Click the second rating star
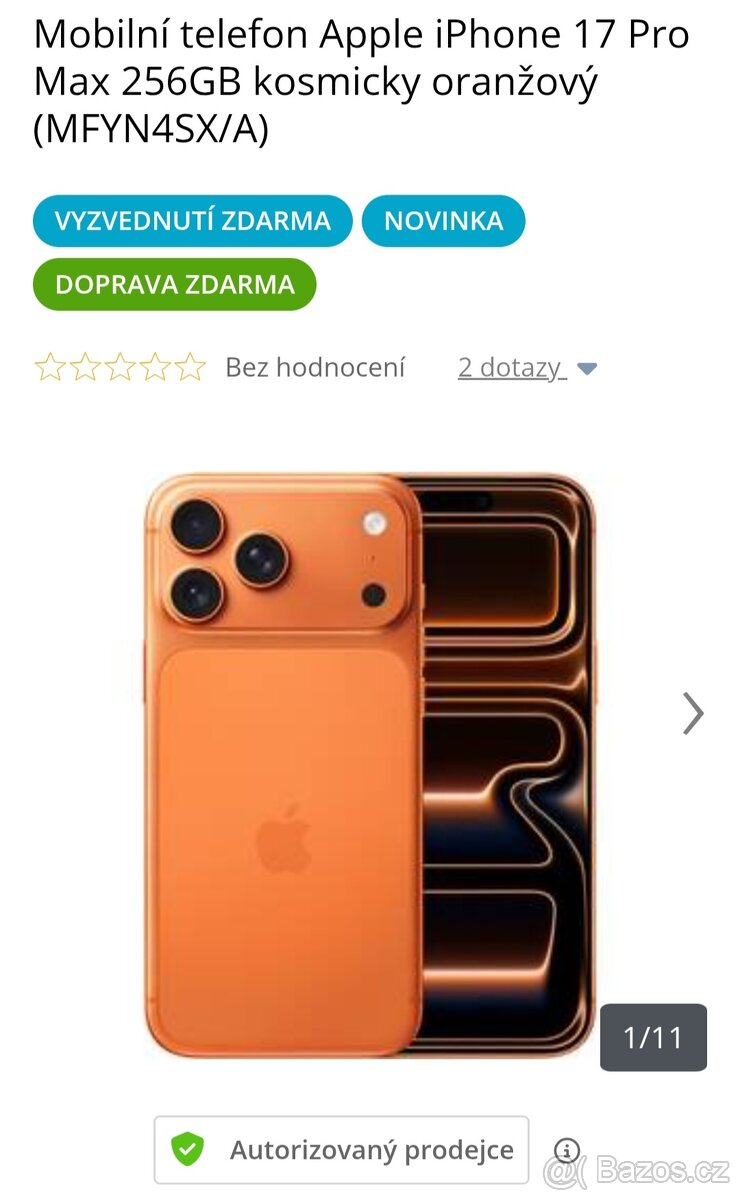The image size is (740, 1200). click(85, 367)
